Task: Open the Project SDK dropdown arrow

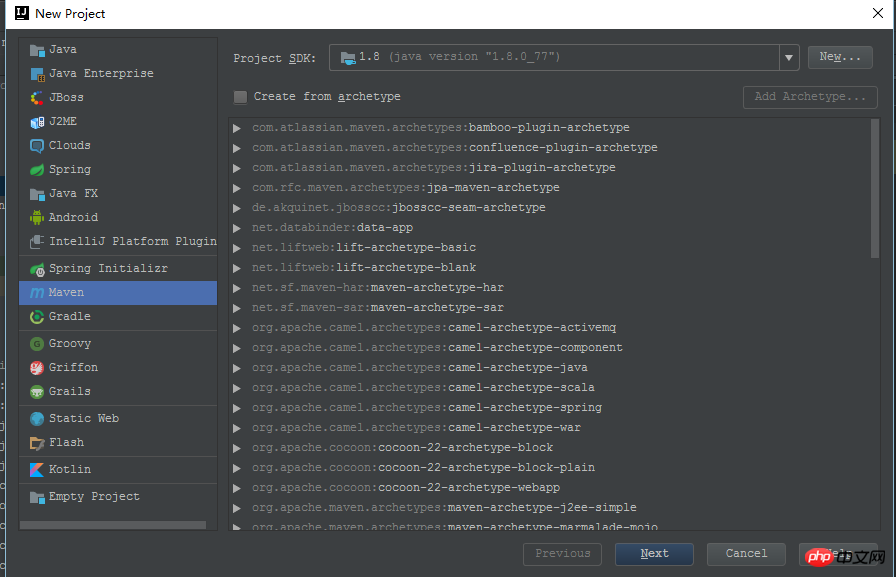Action: pyautogui.click(x=789, y=58)
